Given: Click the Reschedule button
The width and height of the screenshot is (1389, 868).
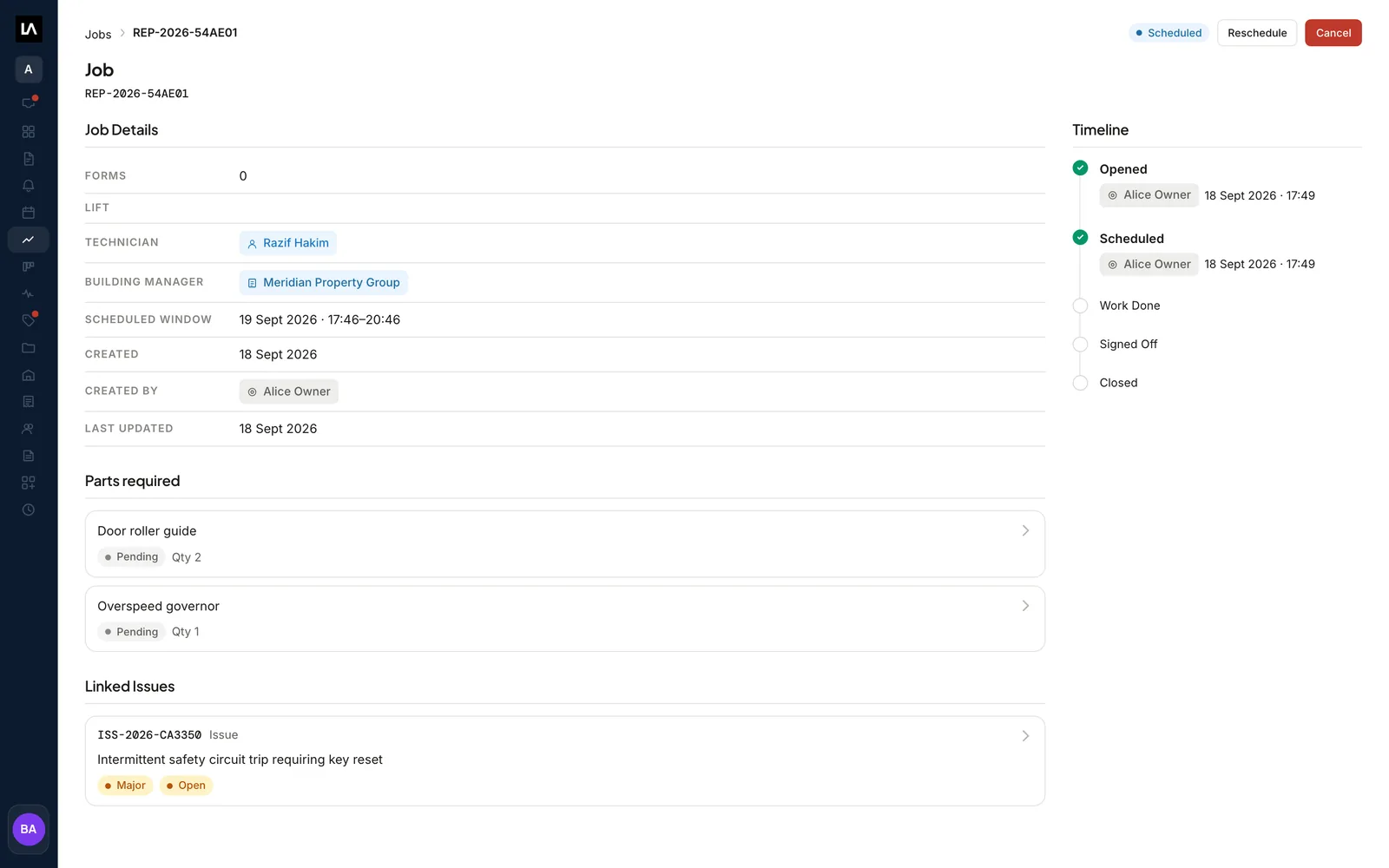Looking at the screenshot, I should (x=1257, y=33).
